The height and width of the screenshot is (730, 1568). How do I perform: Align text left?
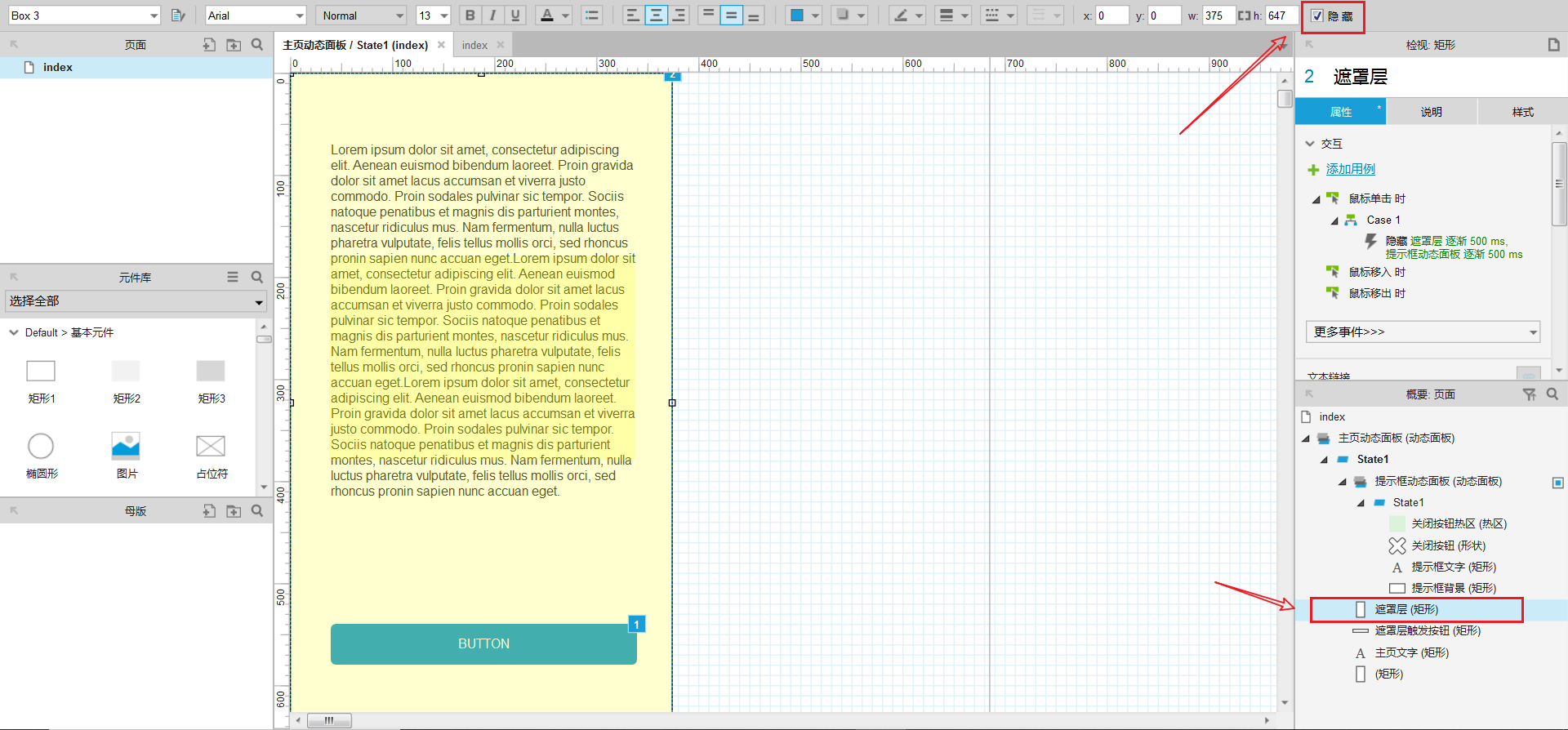click(633, 16)
